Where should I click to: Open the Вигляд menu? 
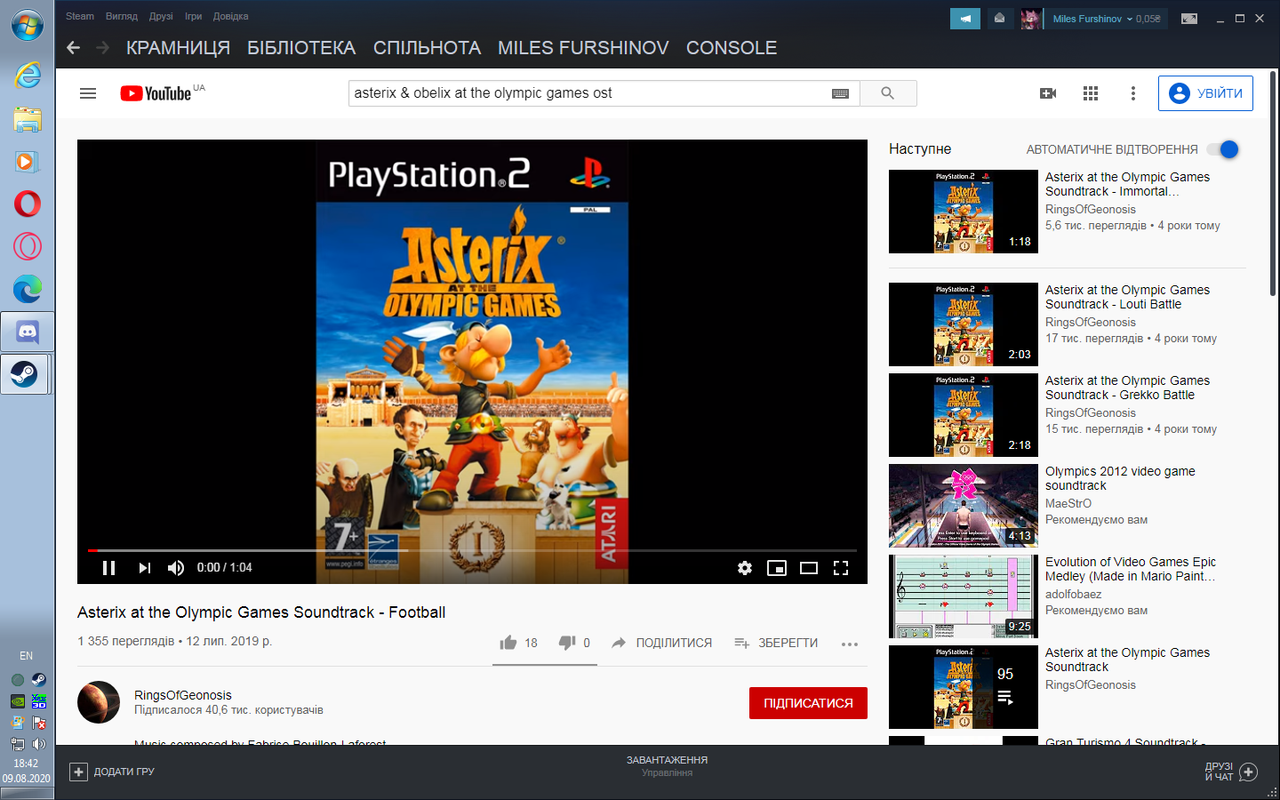[x=122, y=16]
